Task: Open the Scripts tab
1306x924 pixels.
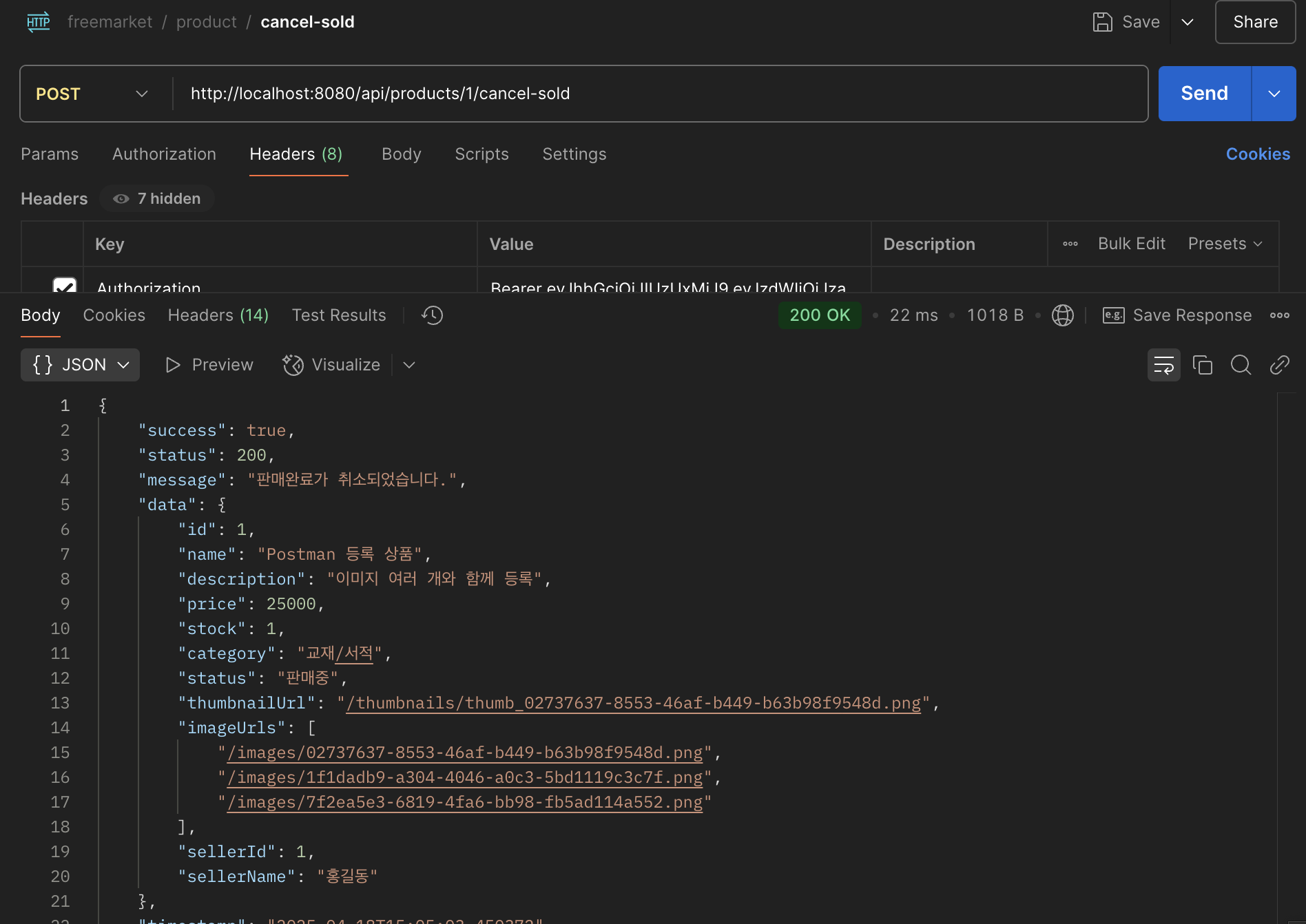Action: click(x=481, y=154)
